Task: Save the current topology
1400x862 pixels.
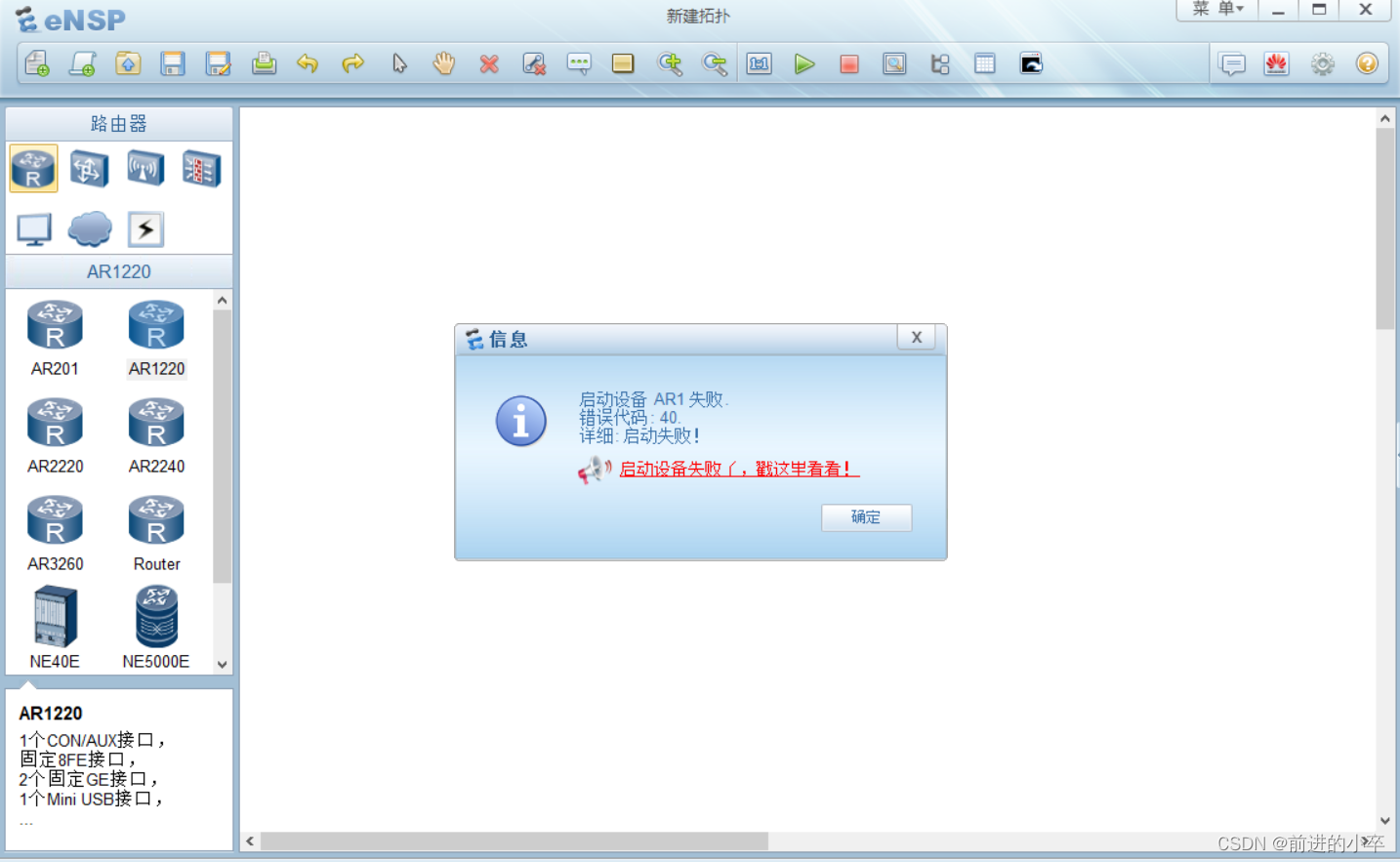Action: [x=173, y=64]
